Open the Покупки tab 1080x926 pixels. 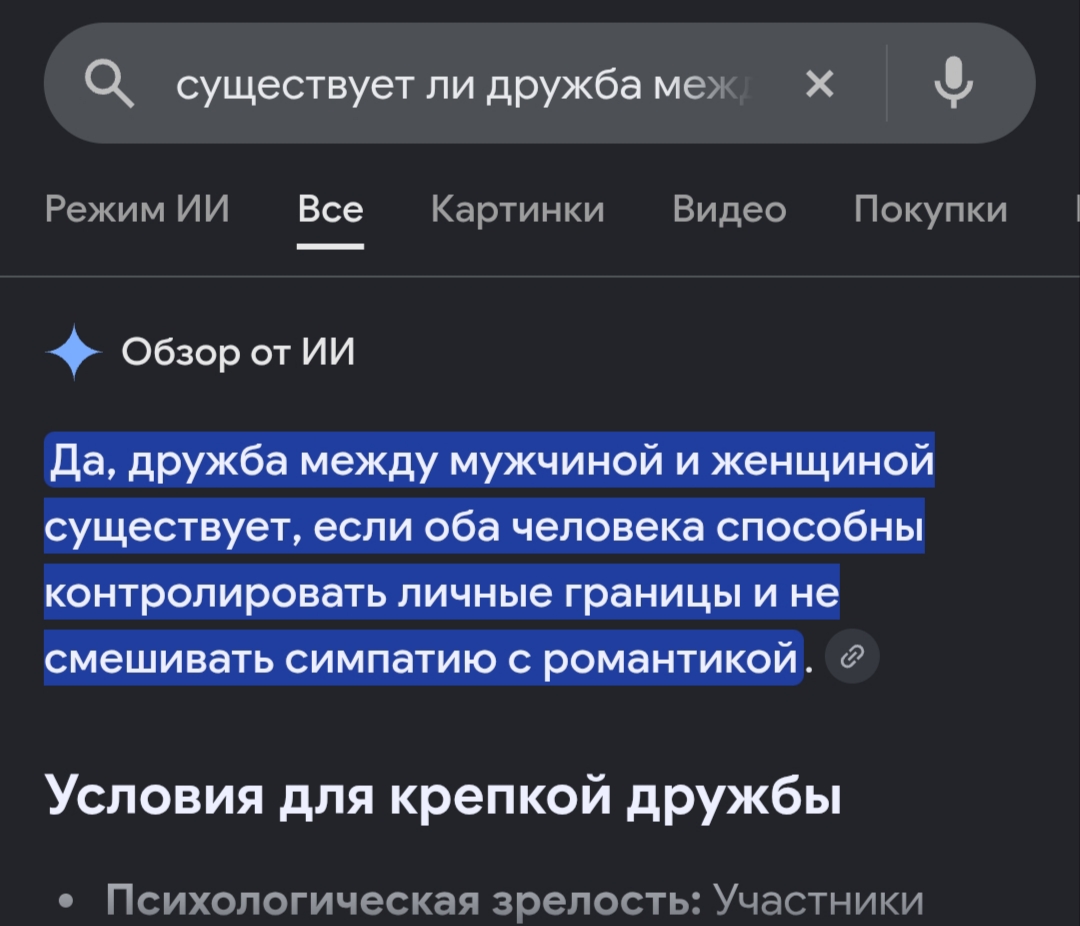coord(931,209)
